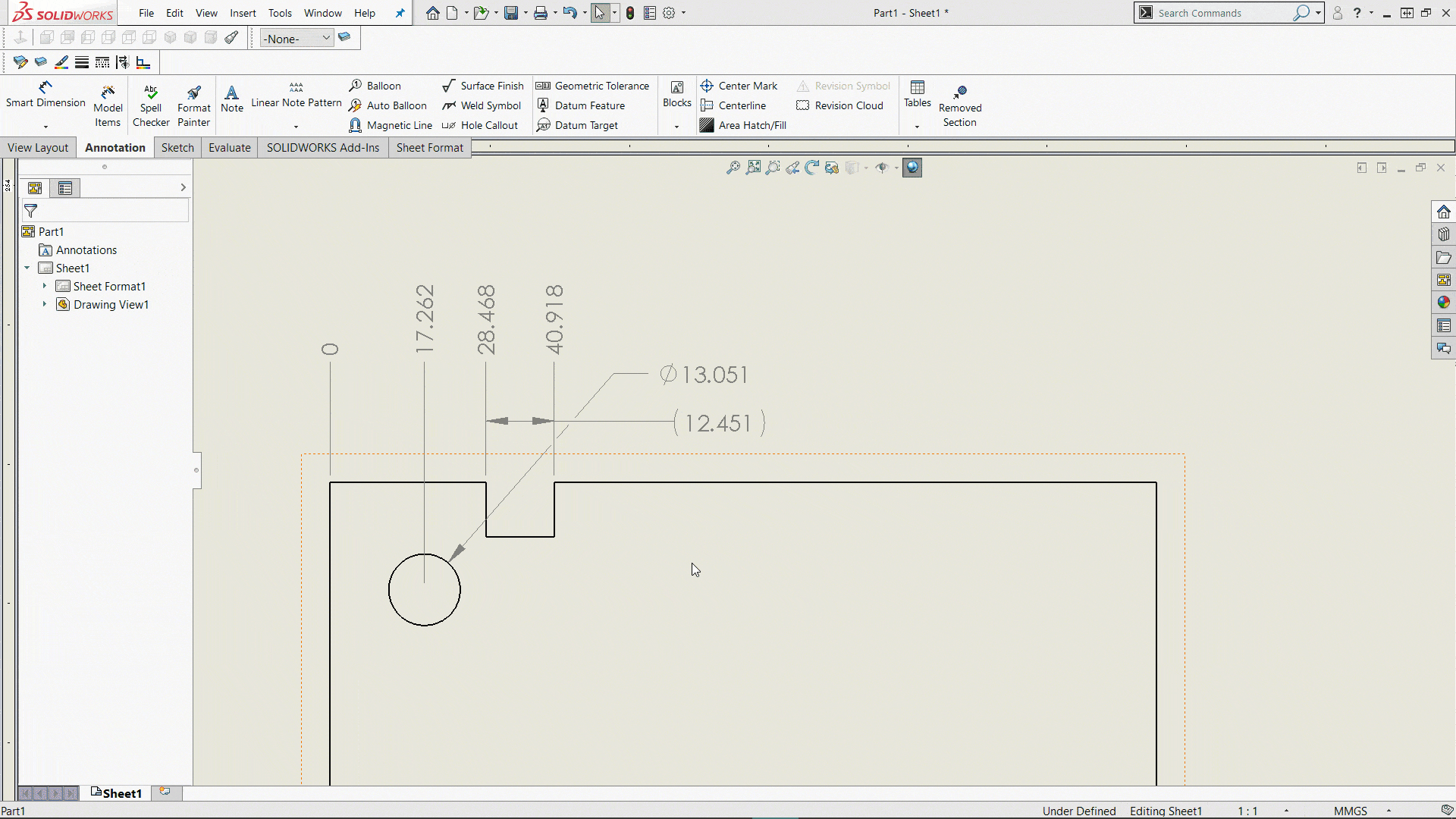The height and width of the screenshot is (819, 1456).
Task: Select the Smart Dimension tool
Action: (x=45, y=94)
